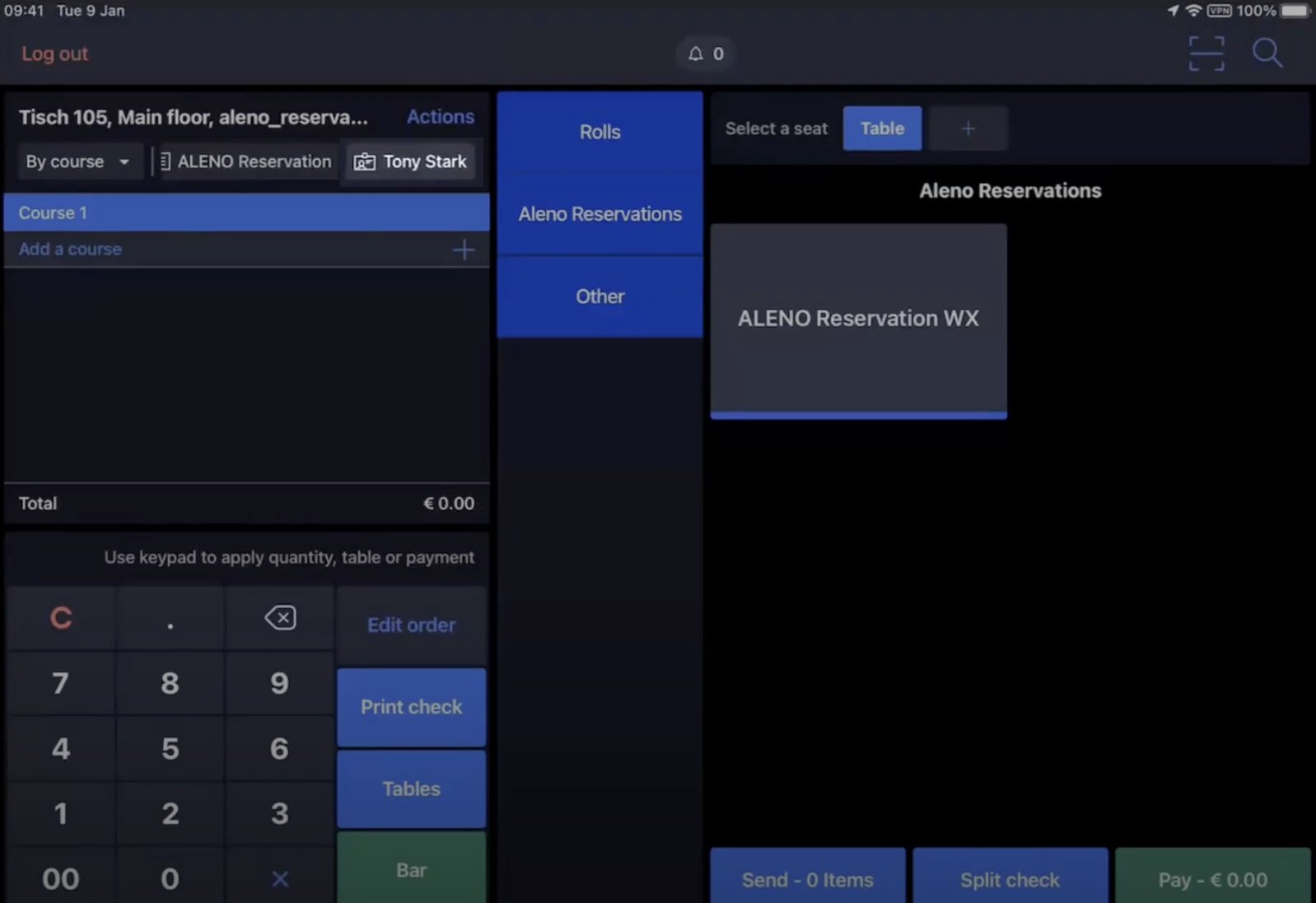Tap the plus icon to add a course

point(464,250)
